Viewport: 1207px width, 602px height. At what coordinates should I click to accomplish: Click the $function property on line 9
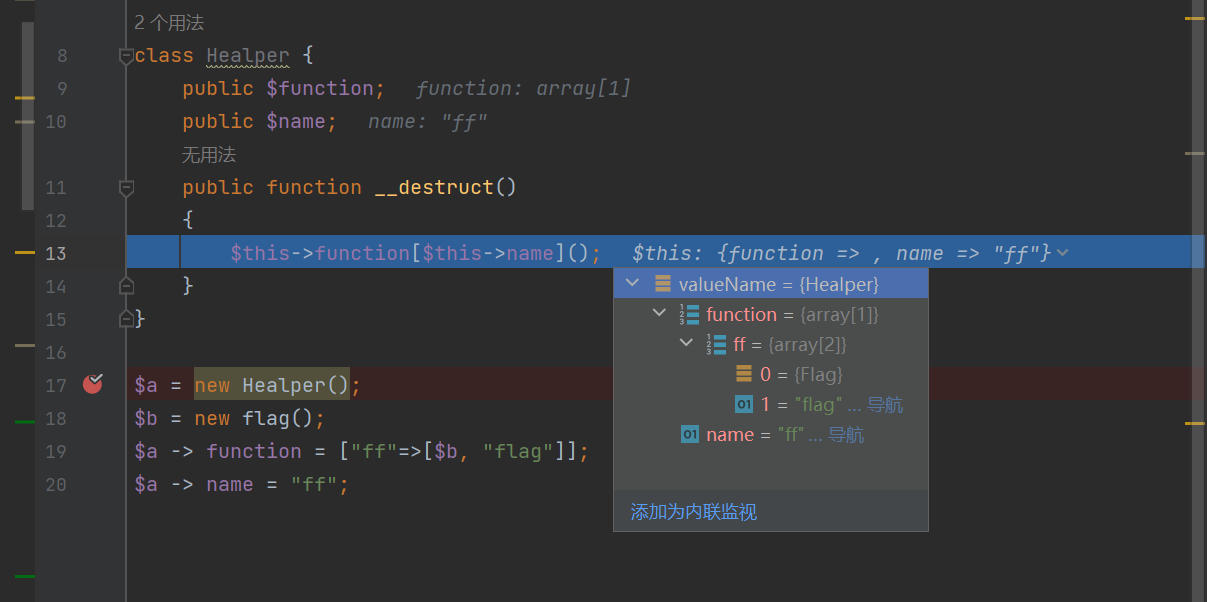[320, 89]
